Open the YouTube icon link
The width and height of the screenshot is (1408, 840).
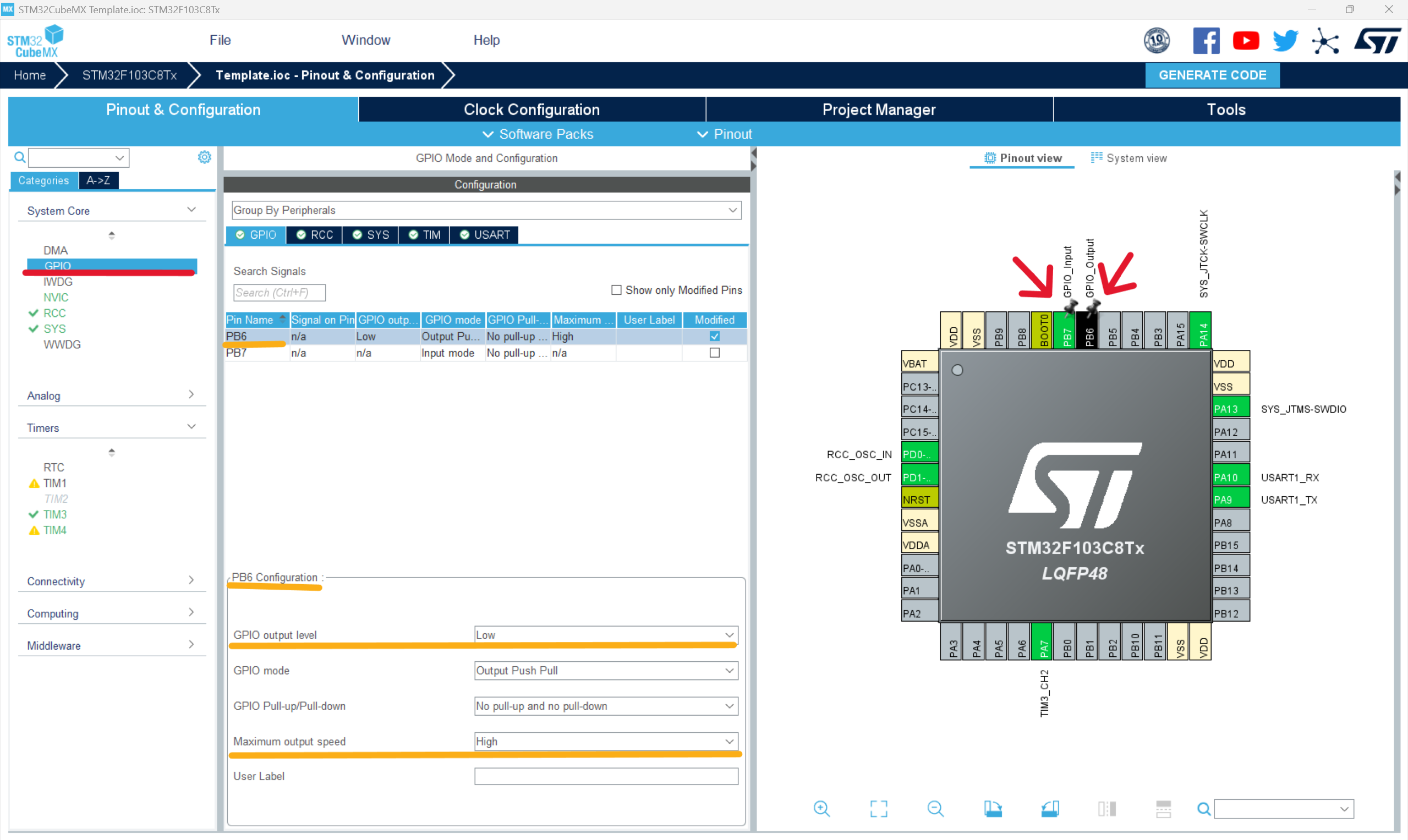pos(1246,40)
